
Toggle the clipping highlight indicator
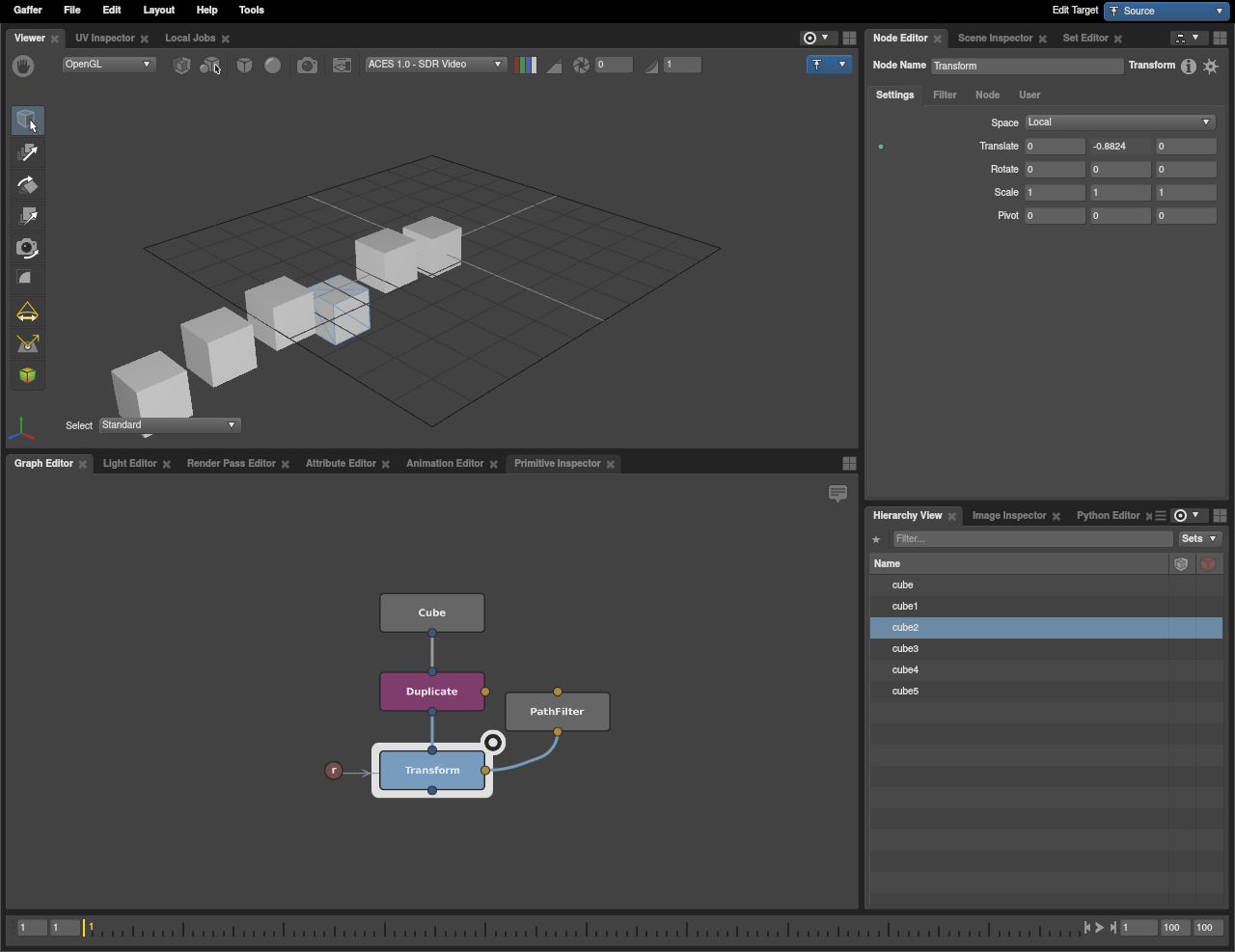point(554,65)
